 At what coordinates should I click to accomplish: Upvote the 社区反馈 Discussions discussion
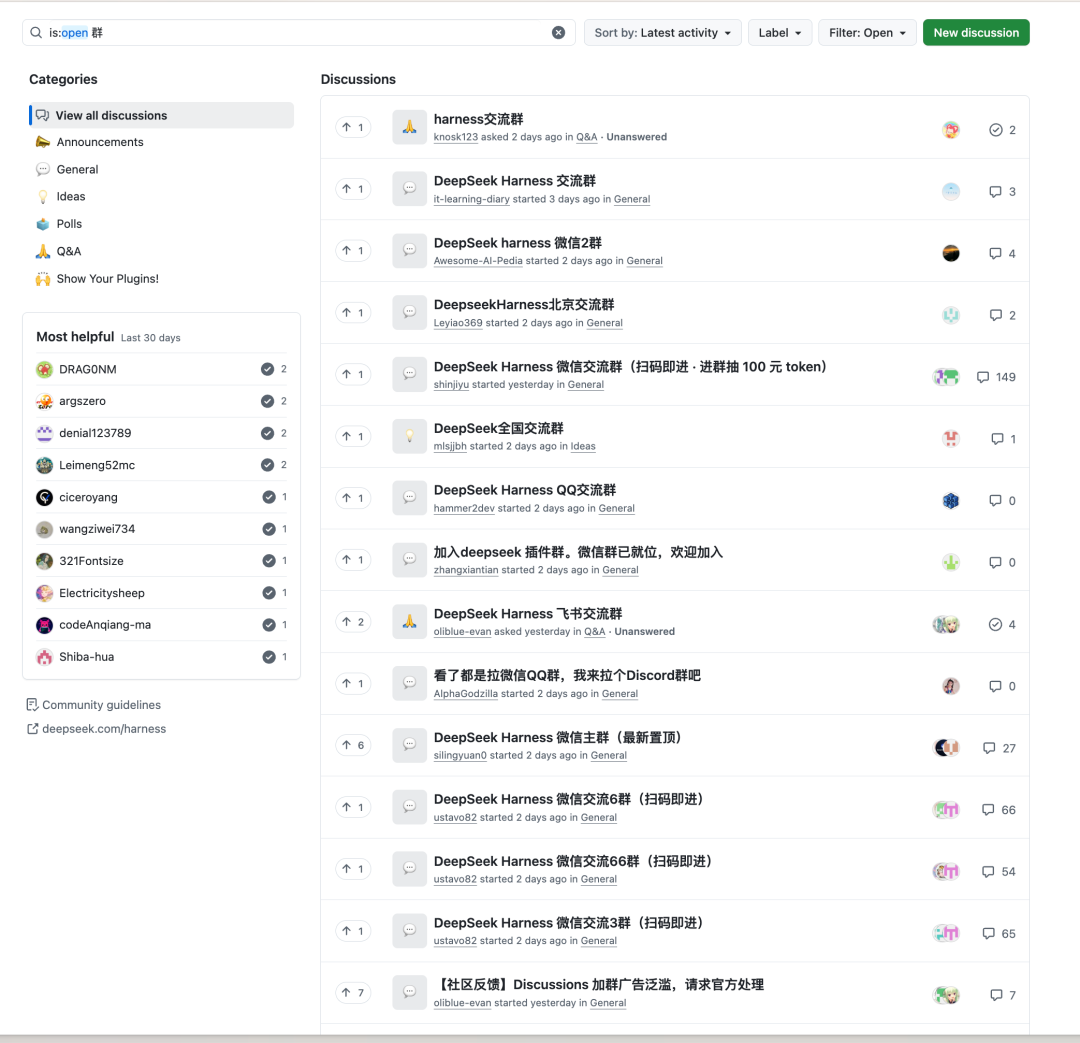click(353, 993)
